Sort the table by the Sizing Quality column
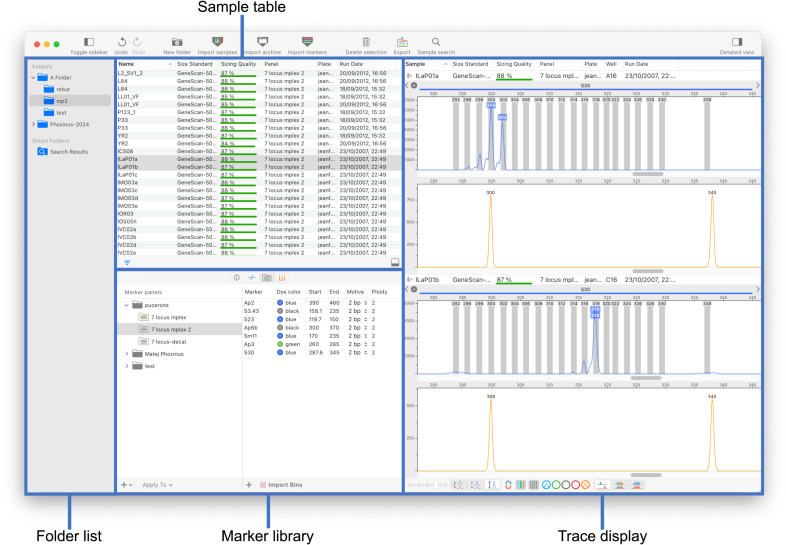786x545 pixels. point(239,64)
